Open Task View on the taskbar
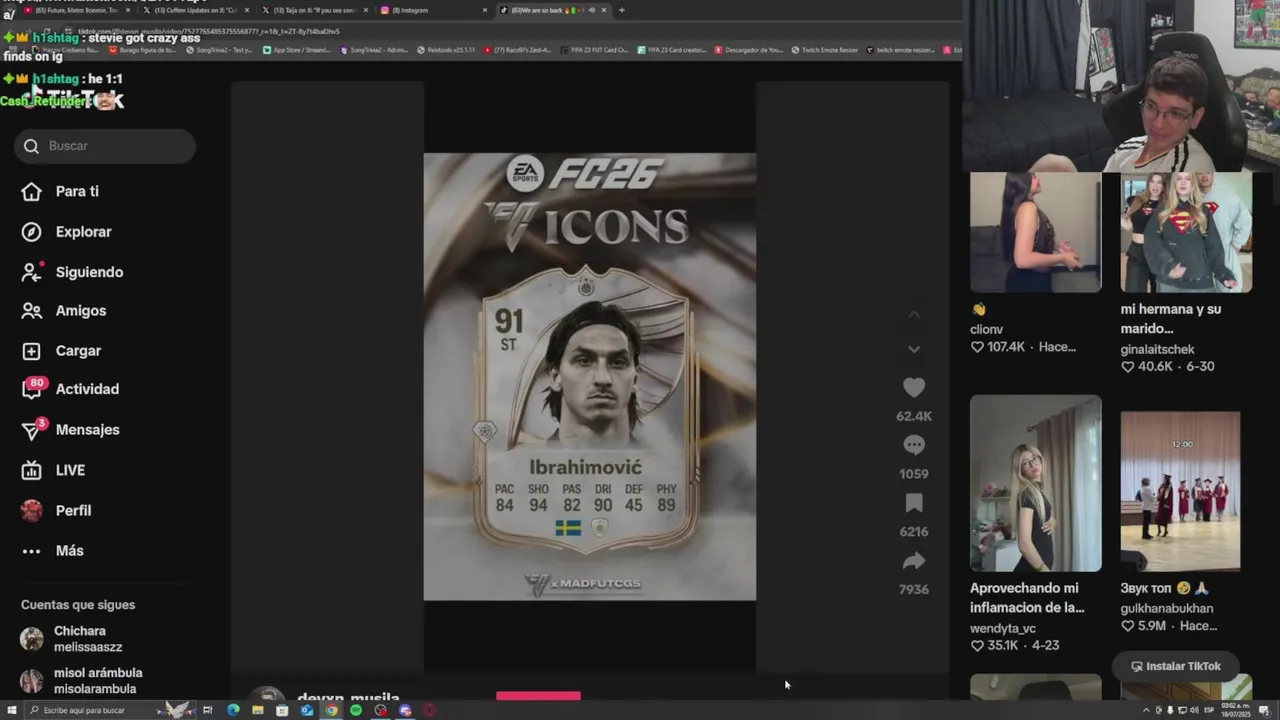 [x=208, y=710]
